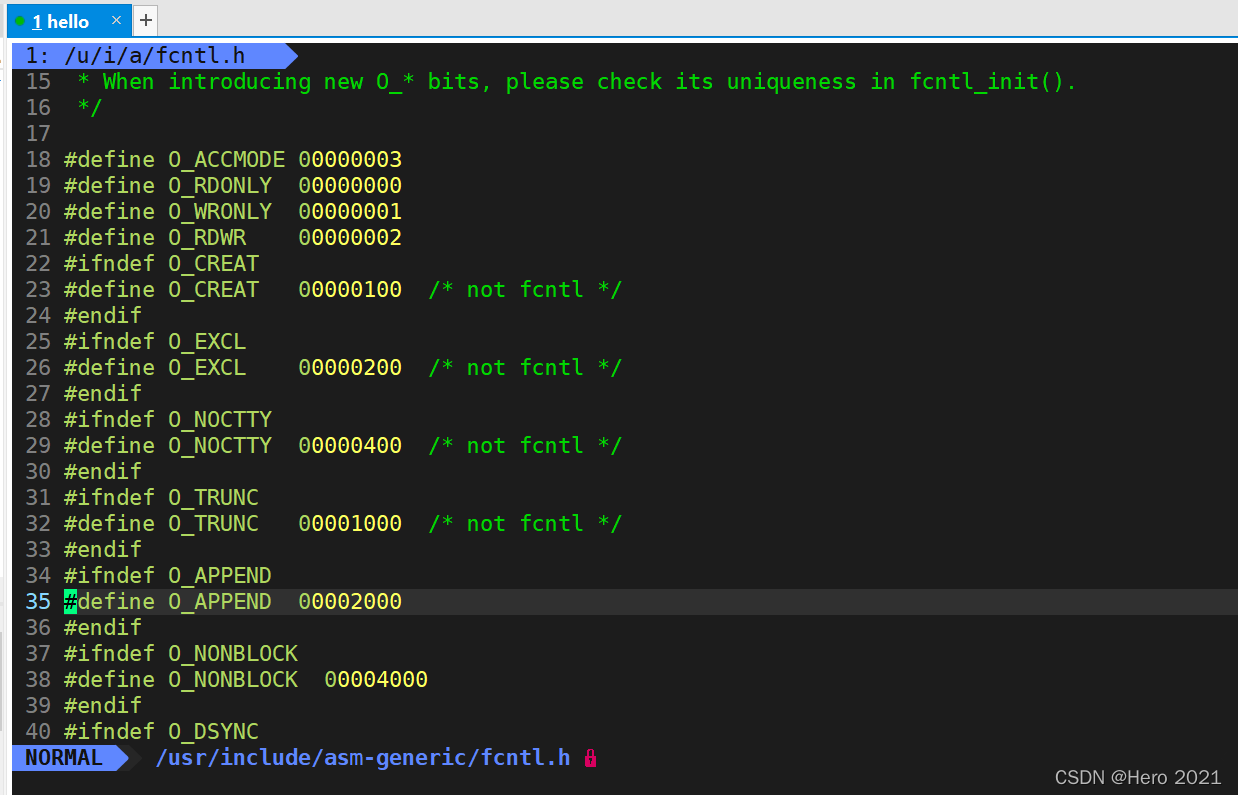Click "#endif" on line 36
The height and width of the screenshot is (795, 1238).
[103, 627]
